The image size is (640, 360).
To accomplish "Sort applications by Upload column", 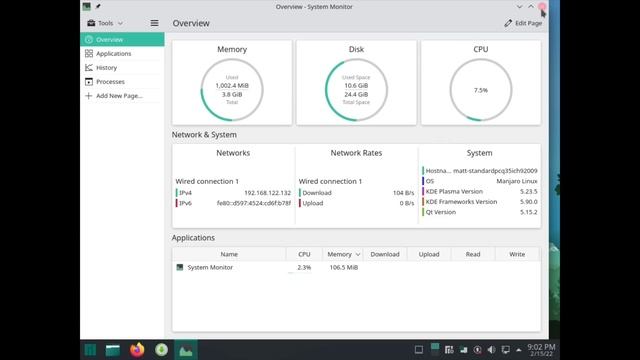I will tap(429, 254).
